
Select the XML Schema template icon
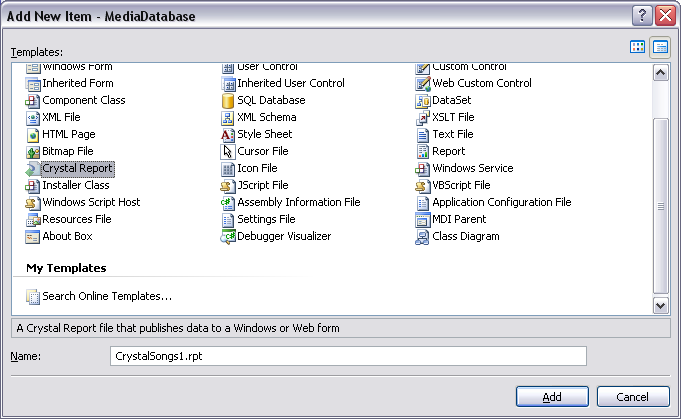pyautogui.click(x=228, y=118)
